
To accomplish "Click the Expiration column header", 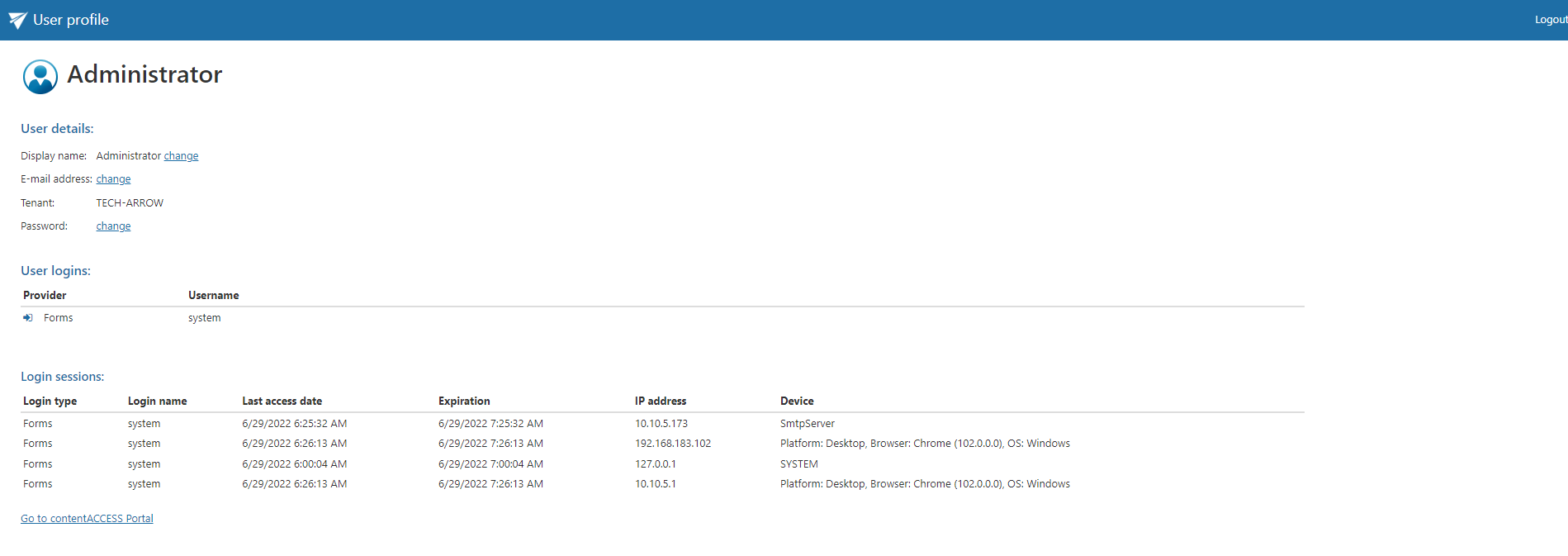I will click(464, 402).
